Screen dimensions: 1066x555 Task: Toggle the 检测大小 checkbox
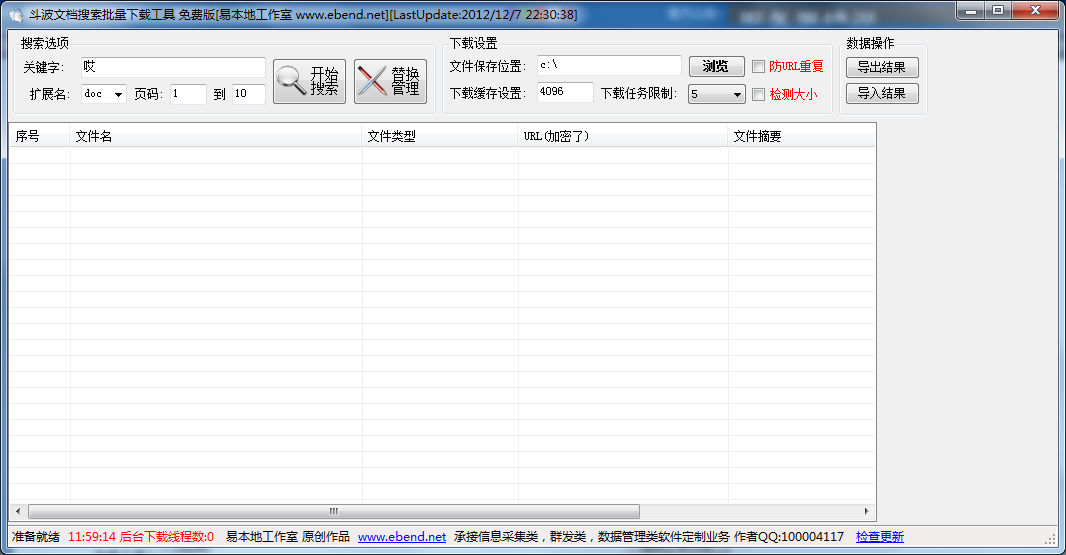click(x=759, y=95)
